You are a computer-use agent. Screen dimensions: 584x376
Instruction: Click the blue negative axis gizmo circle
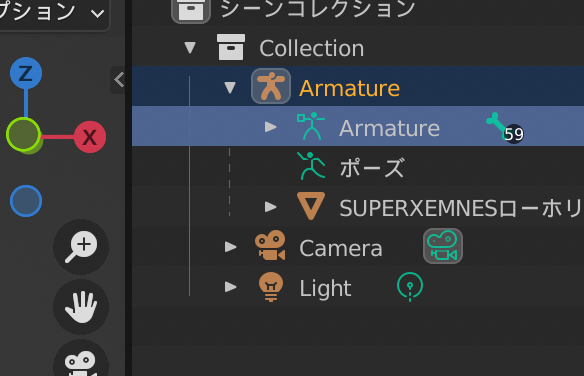[x=26, y=201]
